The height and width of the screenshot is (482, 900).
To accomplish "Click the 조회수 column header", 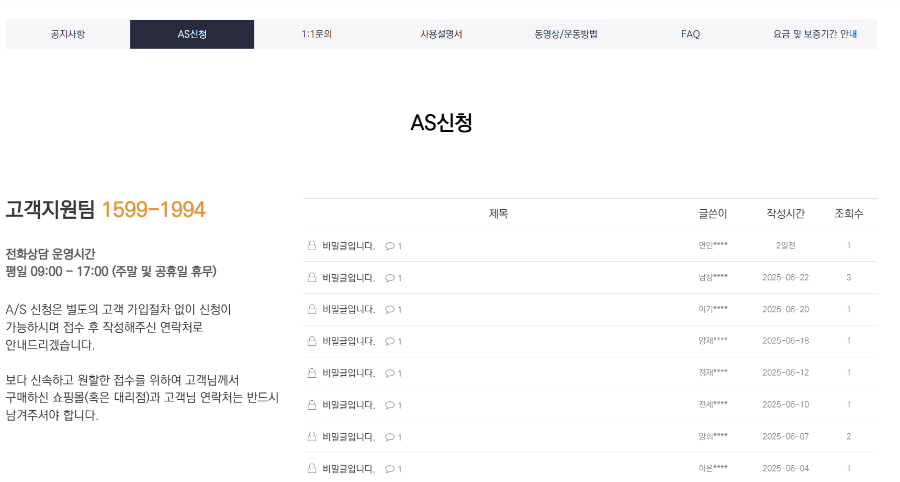I will (848, 213).
